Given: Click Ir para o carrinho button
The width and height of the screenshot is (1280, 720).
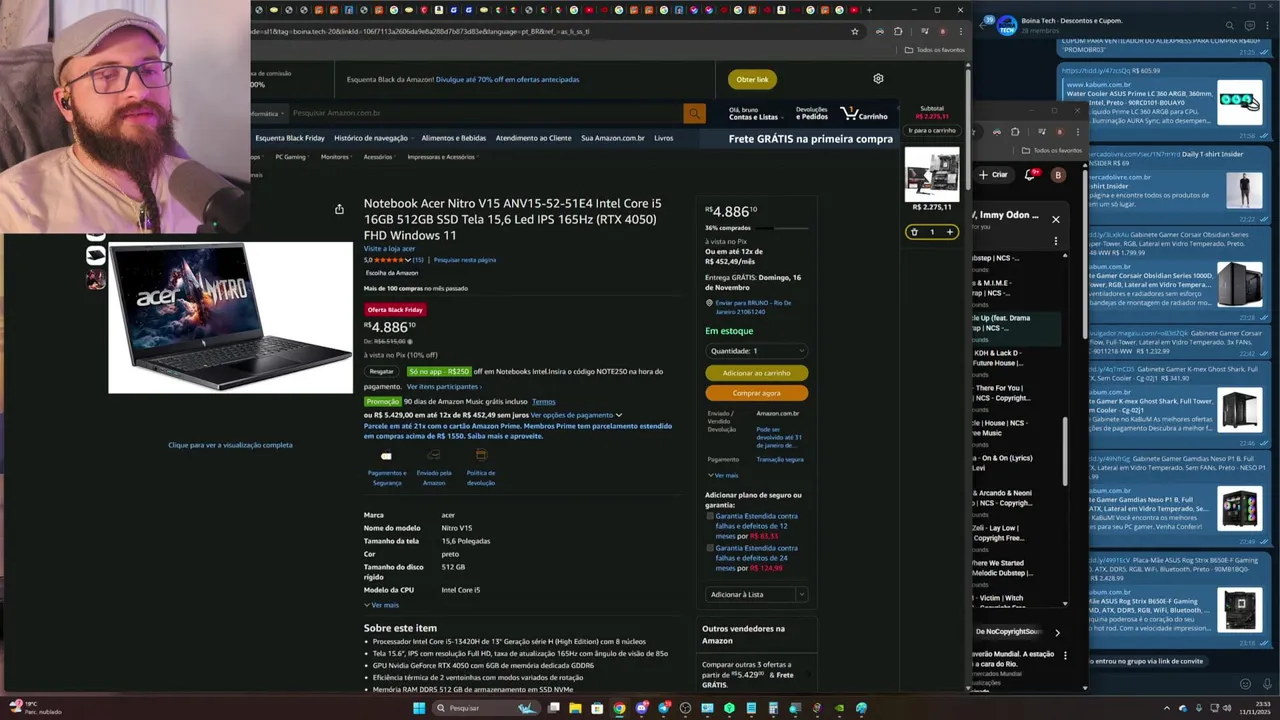Looking at the screenshot, I should (x=931, y=130).
